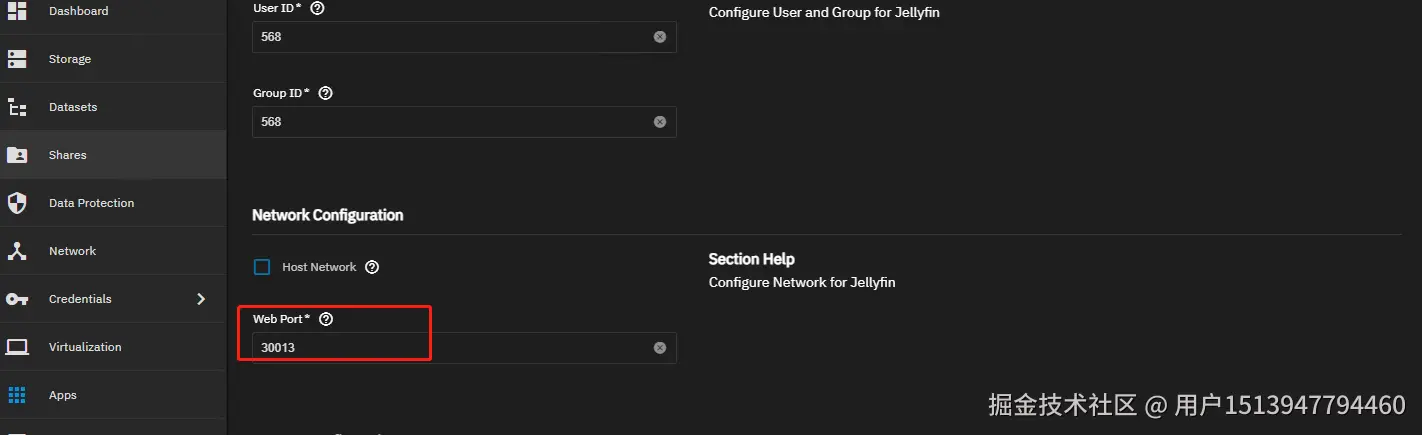Clear the Group ID field value
The image size is (1422, 435).
point(660,122)
